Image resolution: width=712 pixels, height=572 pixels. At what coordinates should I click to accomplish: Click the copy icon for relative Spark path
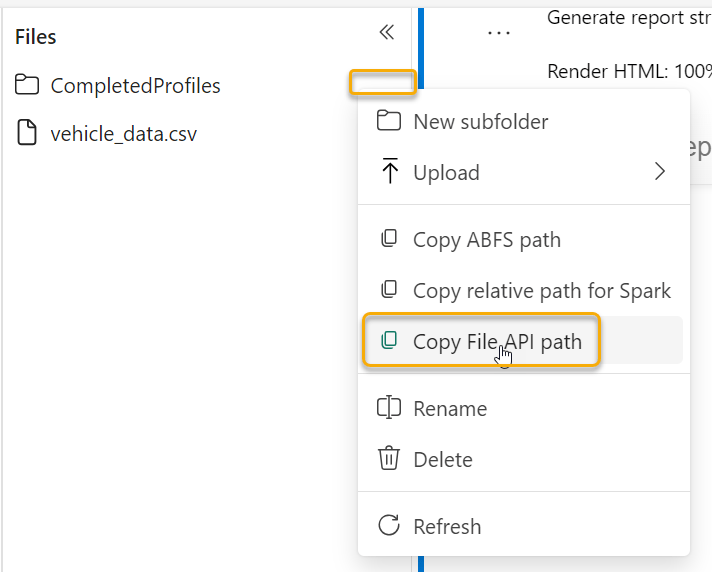point(389,290)
